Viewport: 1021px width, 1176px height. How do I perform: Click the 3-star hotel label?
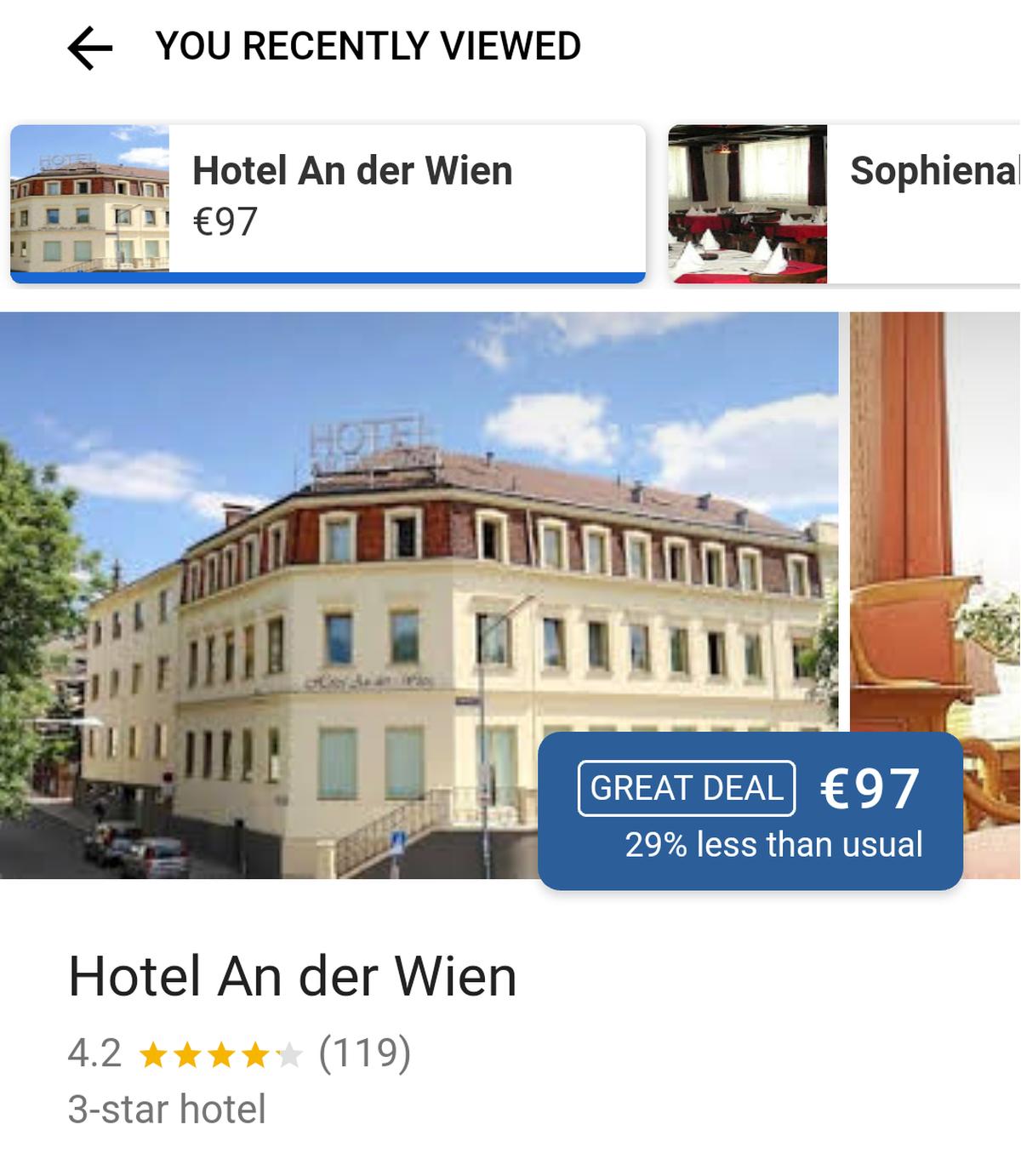pyautogui.click(x=167, y=1110)
